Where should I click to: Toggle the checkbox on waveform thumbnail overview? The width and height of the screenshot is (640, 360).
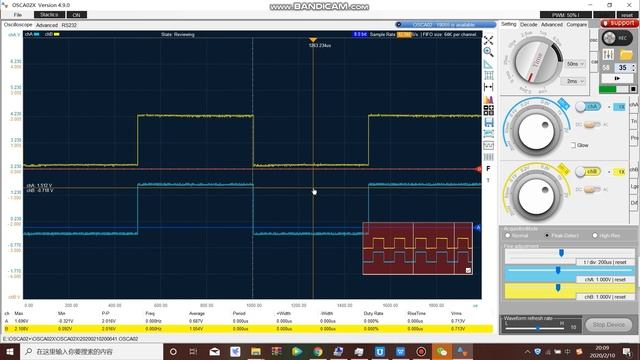pos(468,270)
